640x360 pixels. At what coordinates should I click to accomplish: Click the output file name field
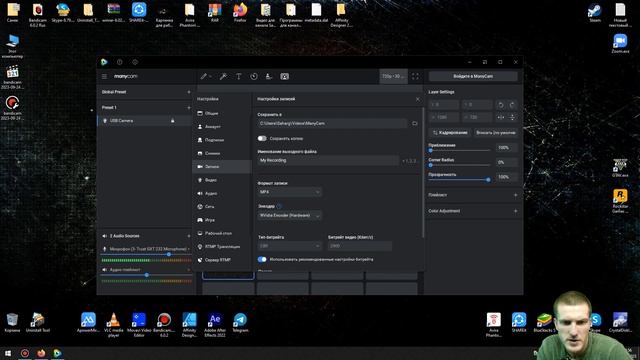[x=328, y=160]
